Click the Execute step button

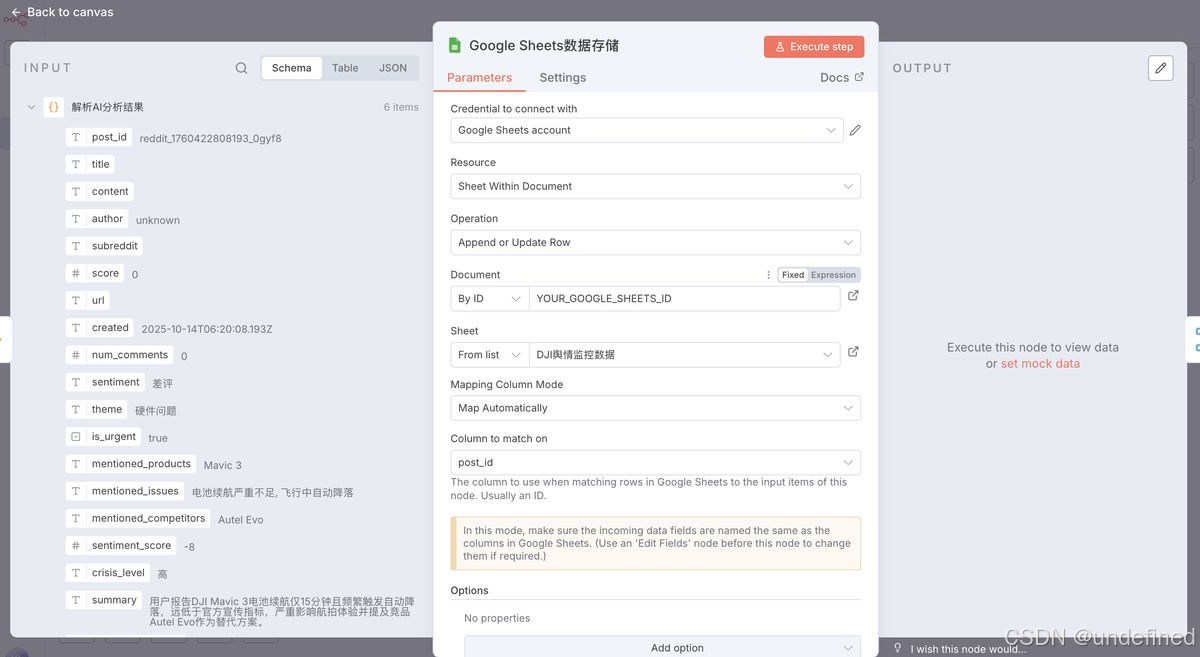point(813,46)
